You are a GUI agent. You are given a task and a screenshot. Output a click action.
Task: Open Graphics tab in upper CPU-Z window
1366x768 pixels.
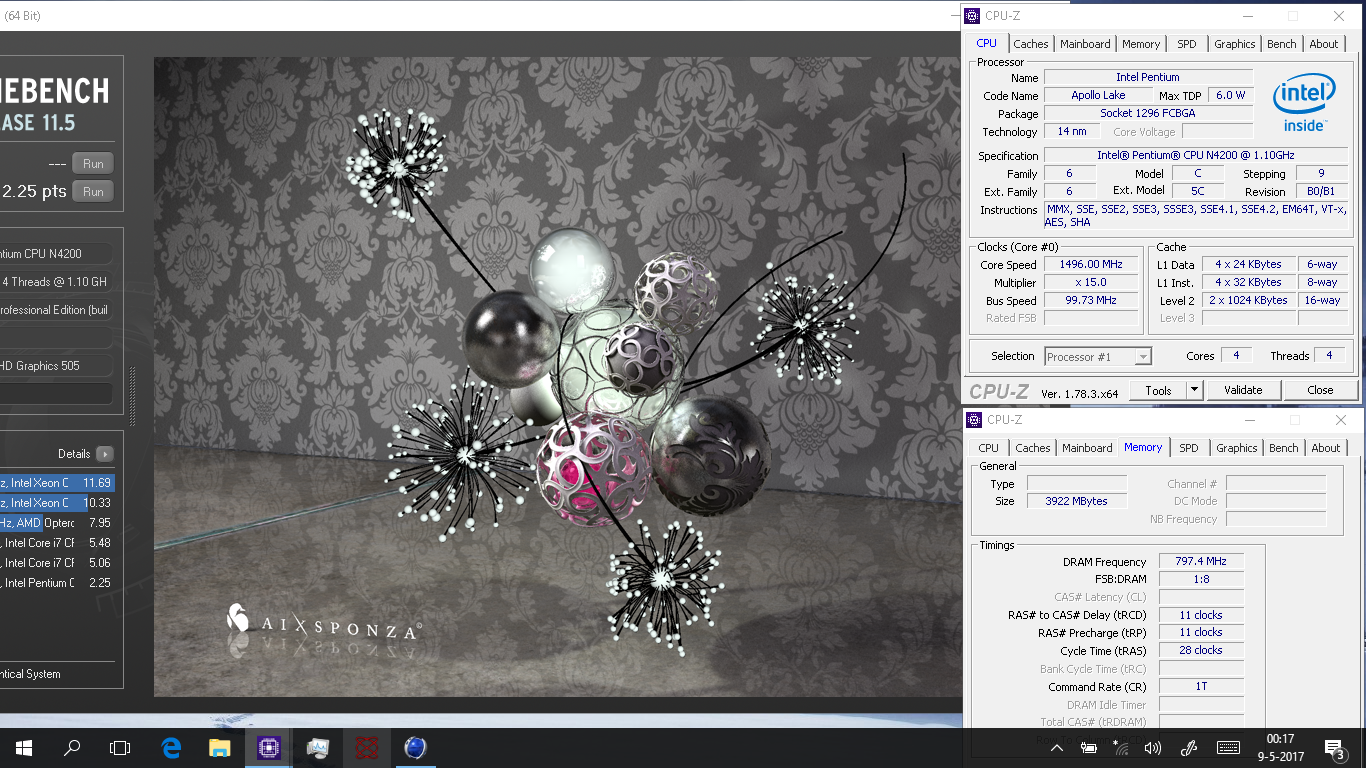pyautogui.click(x=1235, y=44)
